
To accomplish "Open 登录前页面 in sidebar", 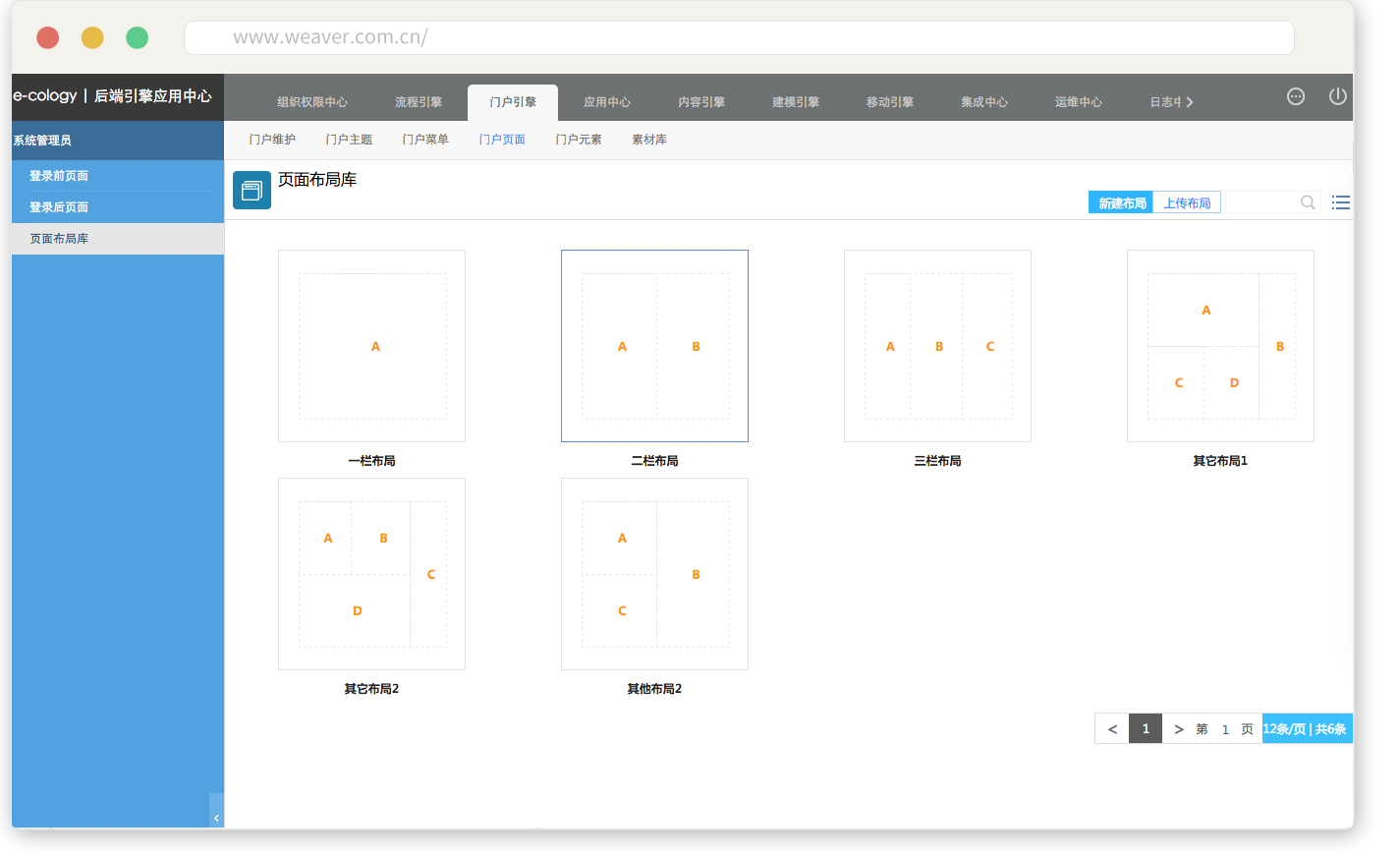I will click(59, 176).
